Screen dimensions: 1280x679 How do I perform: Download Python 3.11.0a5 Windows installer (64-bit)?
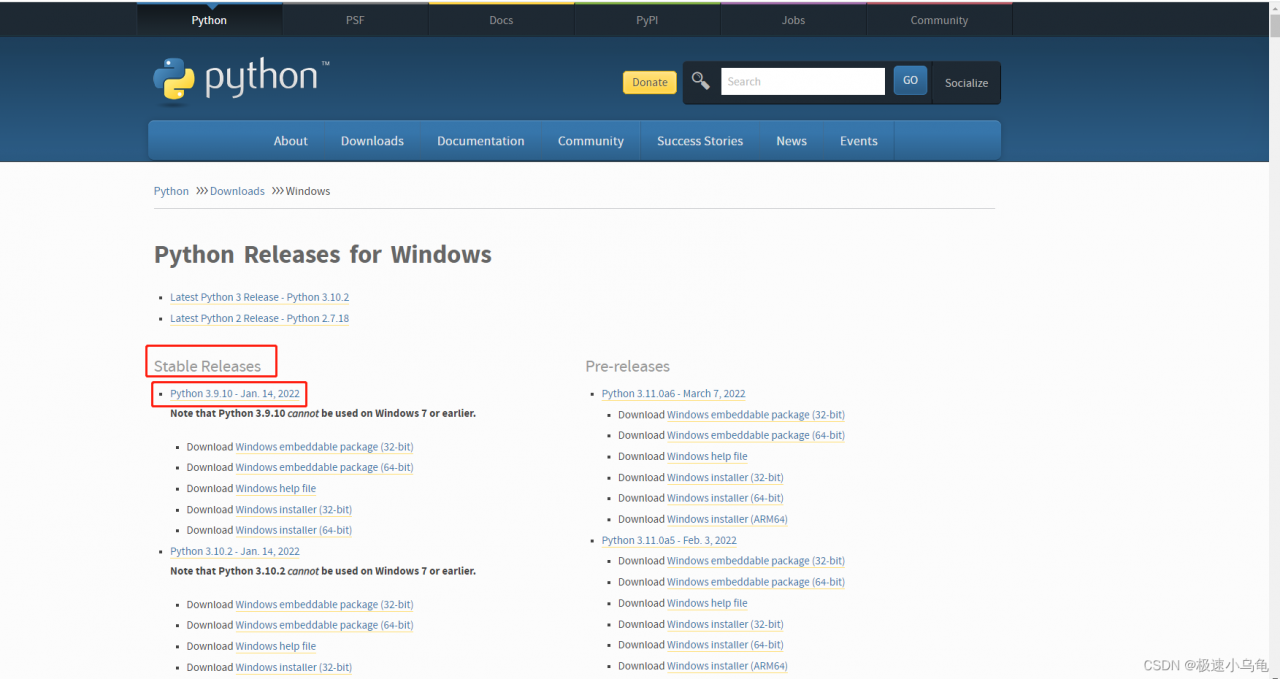725,645
